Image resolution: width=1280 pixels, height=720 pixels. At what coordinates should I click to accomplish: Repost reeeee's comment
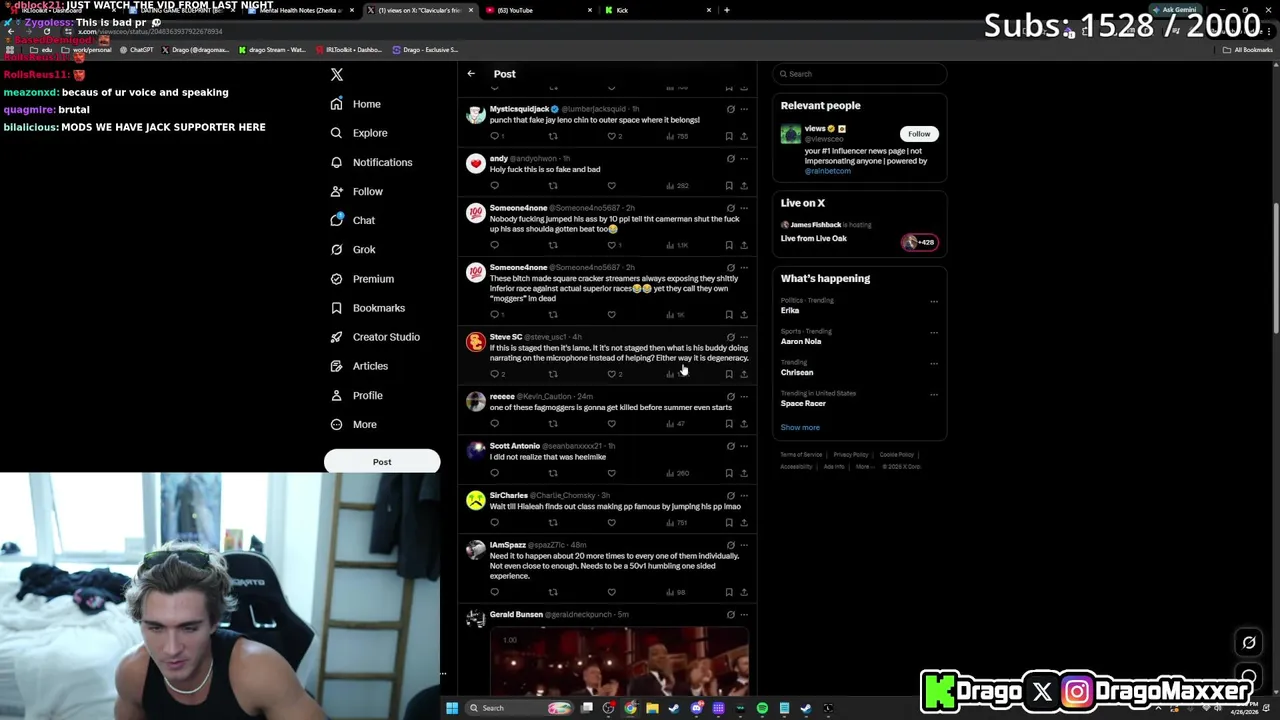point(553,423)
